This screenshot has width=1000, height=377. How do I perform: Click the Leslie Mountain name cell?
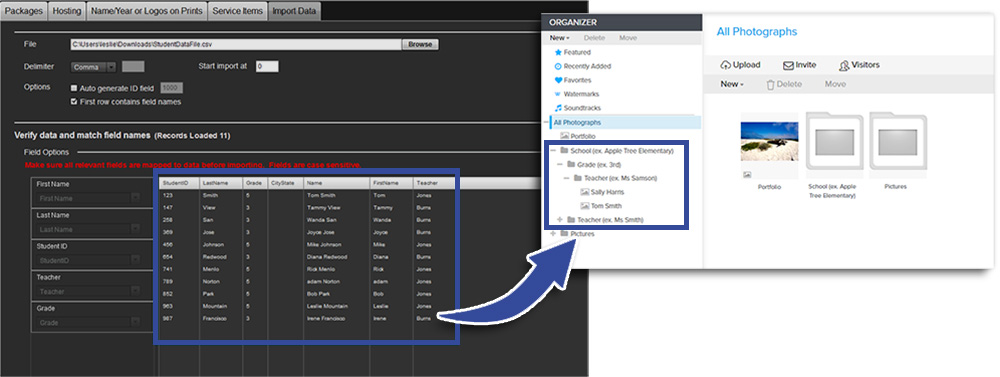[x=327, y=306]
